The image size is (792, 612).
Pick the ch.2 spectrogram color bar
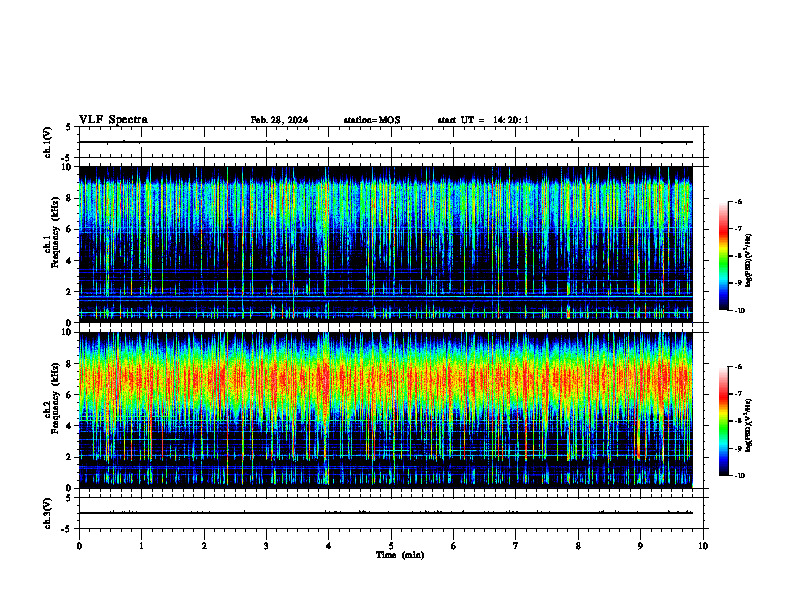coord(723,421)
